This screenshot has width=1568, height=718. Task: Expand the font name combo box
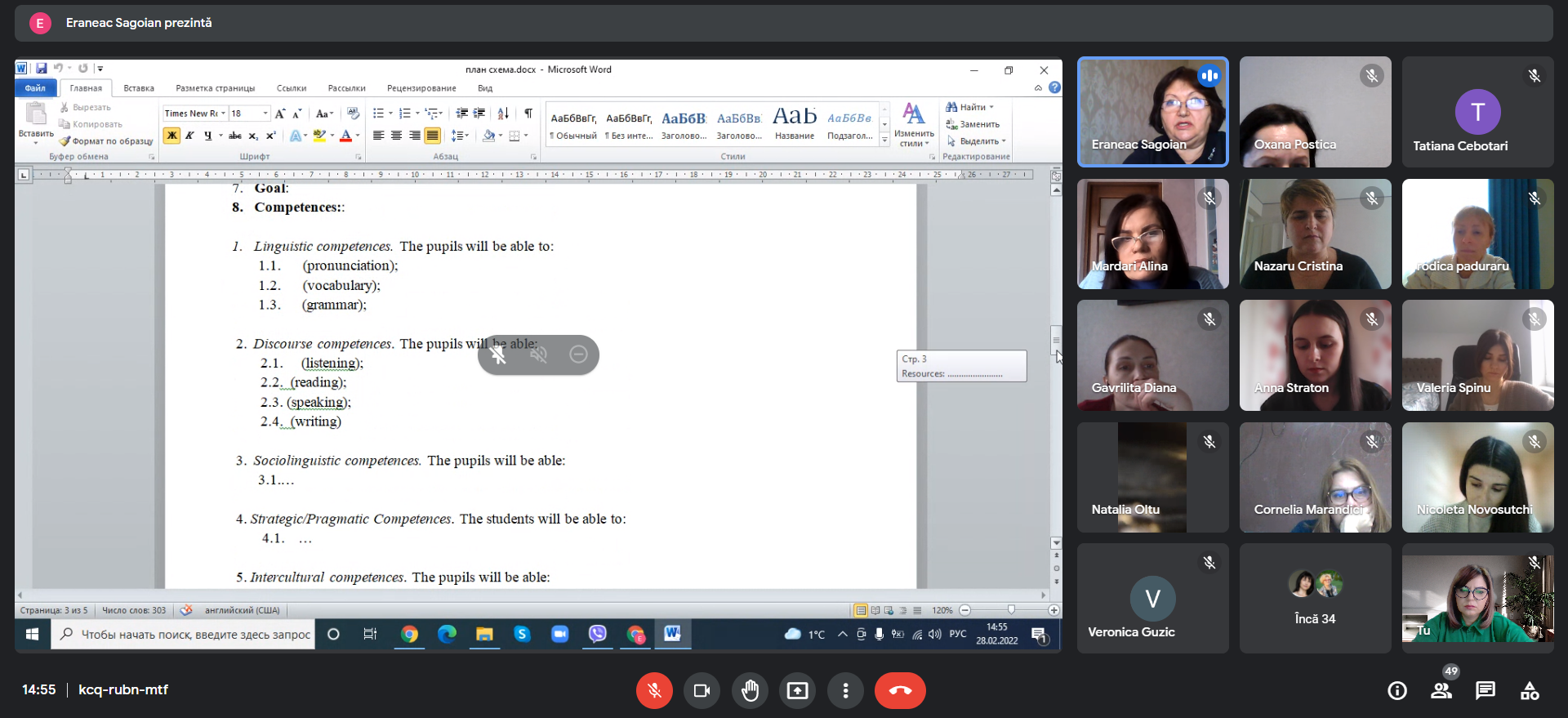[223, 114]
